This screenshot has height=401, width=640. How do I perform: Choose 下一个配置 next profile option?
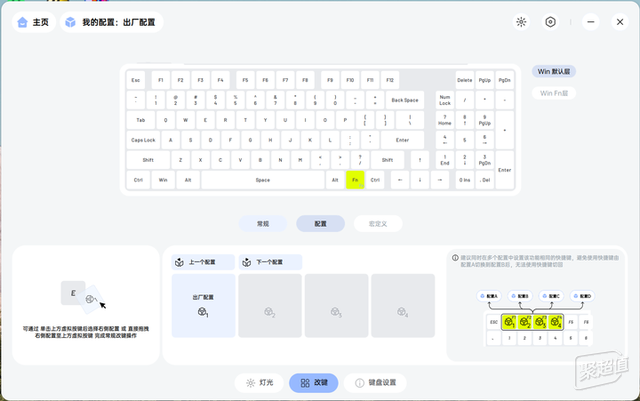click(270, 262)
